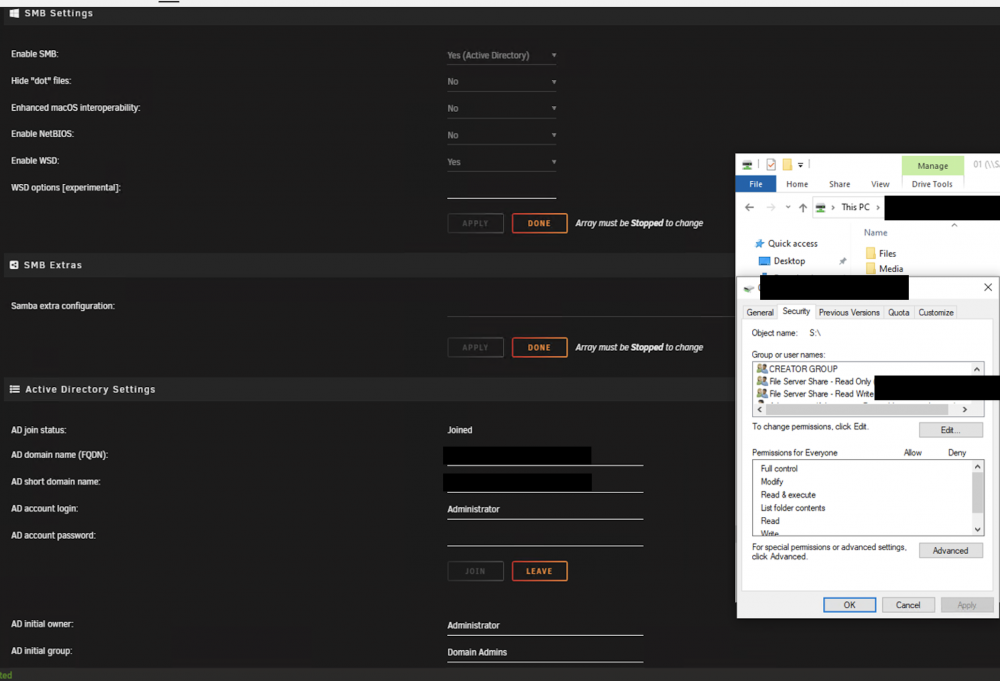Click DONE under SMB Extras

coord(540,348)
